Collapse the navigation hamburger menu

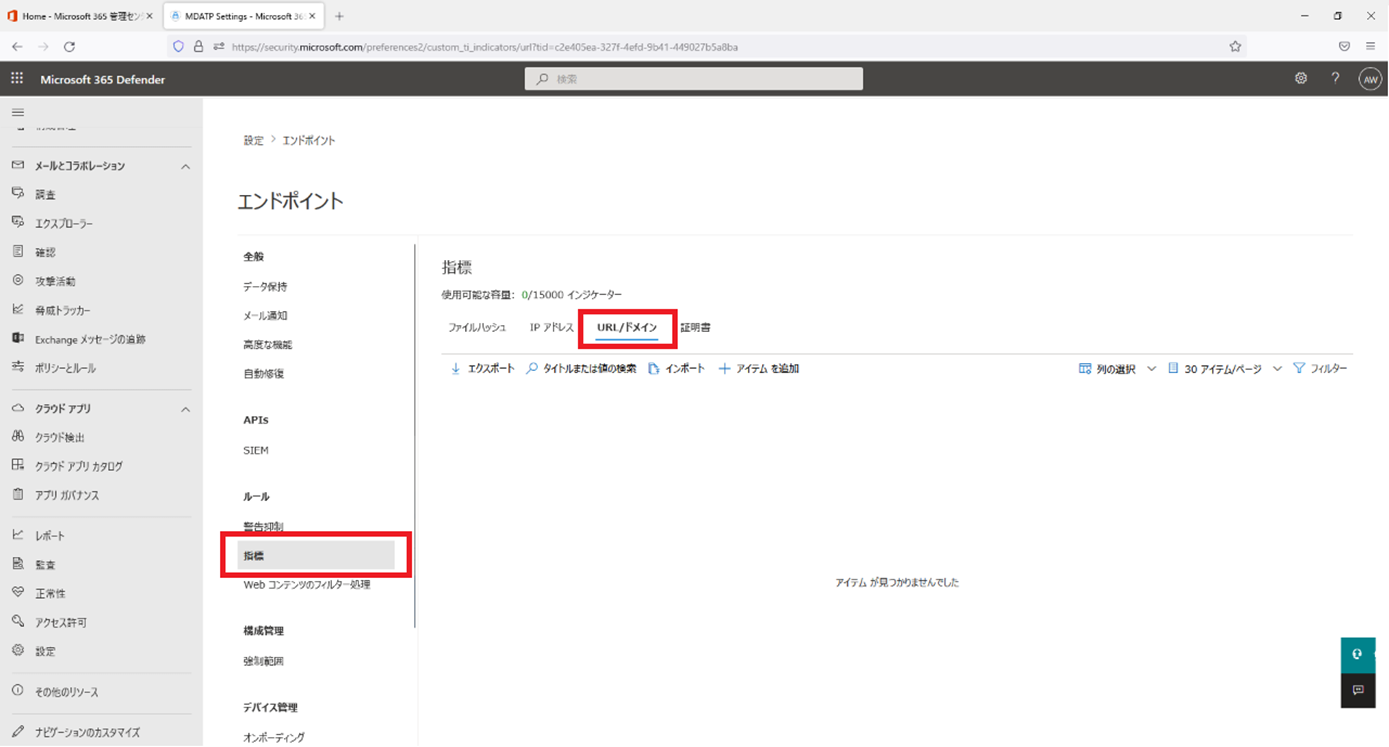pyautogui.click(x=17, y=112)
